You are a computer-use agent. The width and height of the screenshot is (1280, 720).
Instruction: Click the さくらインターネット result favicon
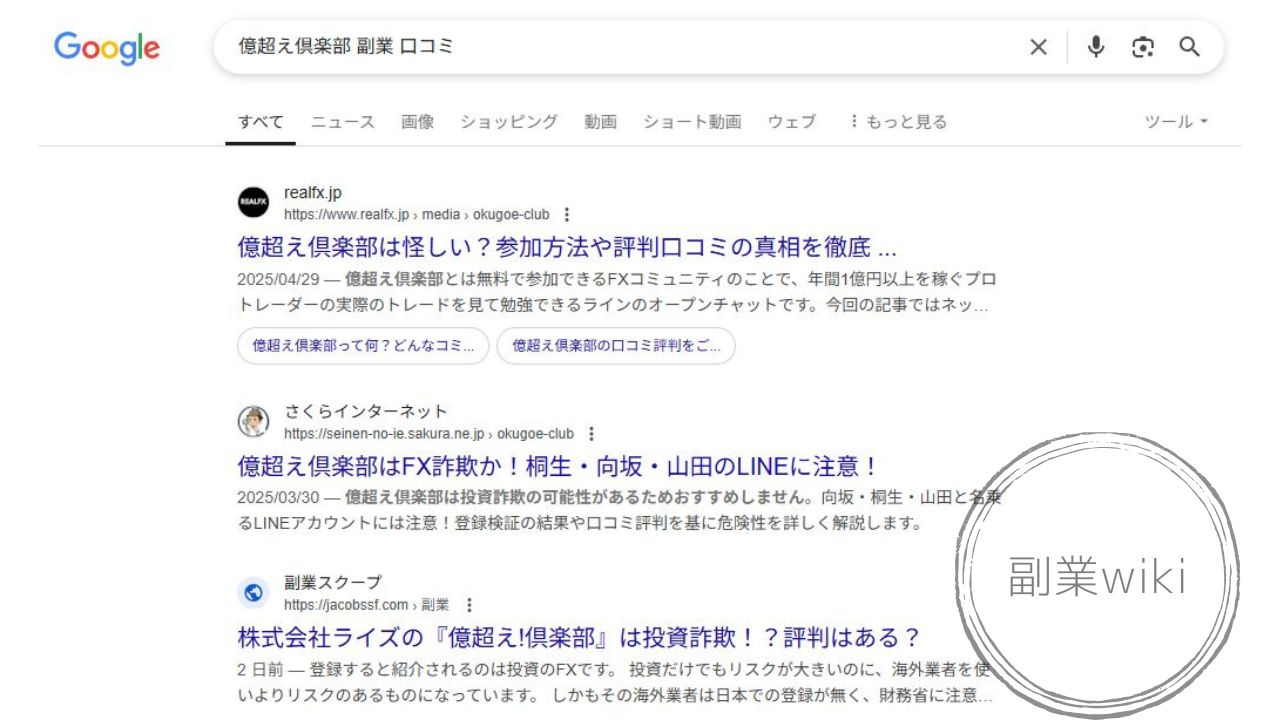254,422
